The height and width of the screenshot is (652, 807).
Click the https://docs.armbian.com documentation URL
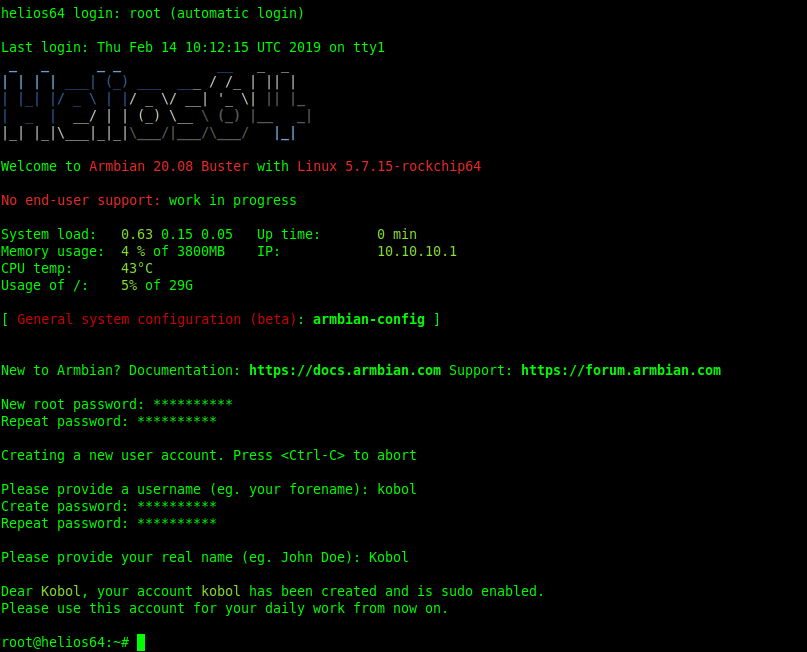tap(345, 371)
